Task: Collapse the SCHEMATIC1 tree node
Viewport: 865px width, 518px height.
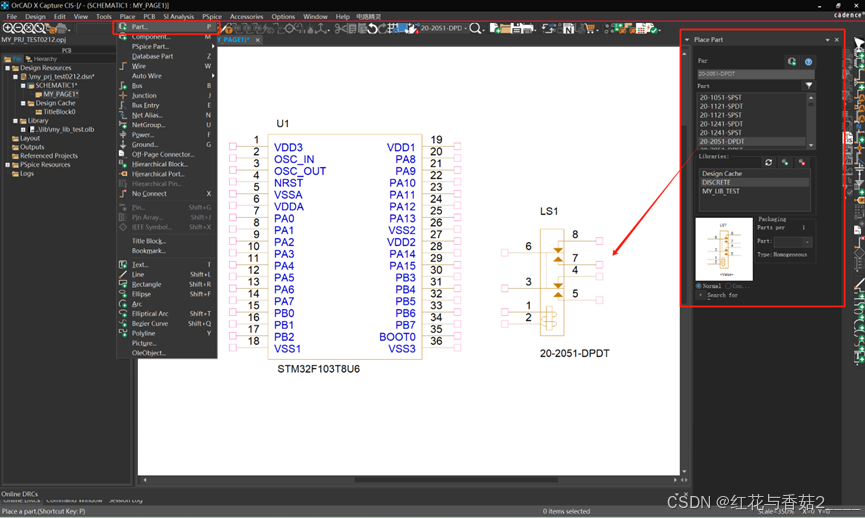Action: (x=23, y=86)
